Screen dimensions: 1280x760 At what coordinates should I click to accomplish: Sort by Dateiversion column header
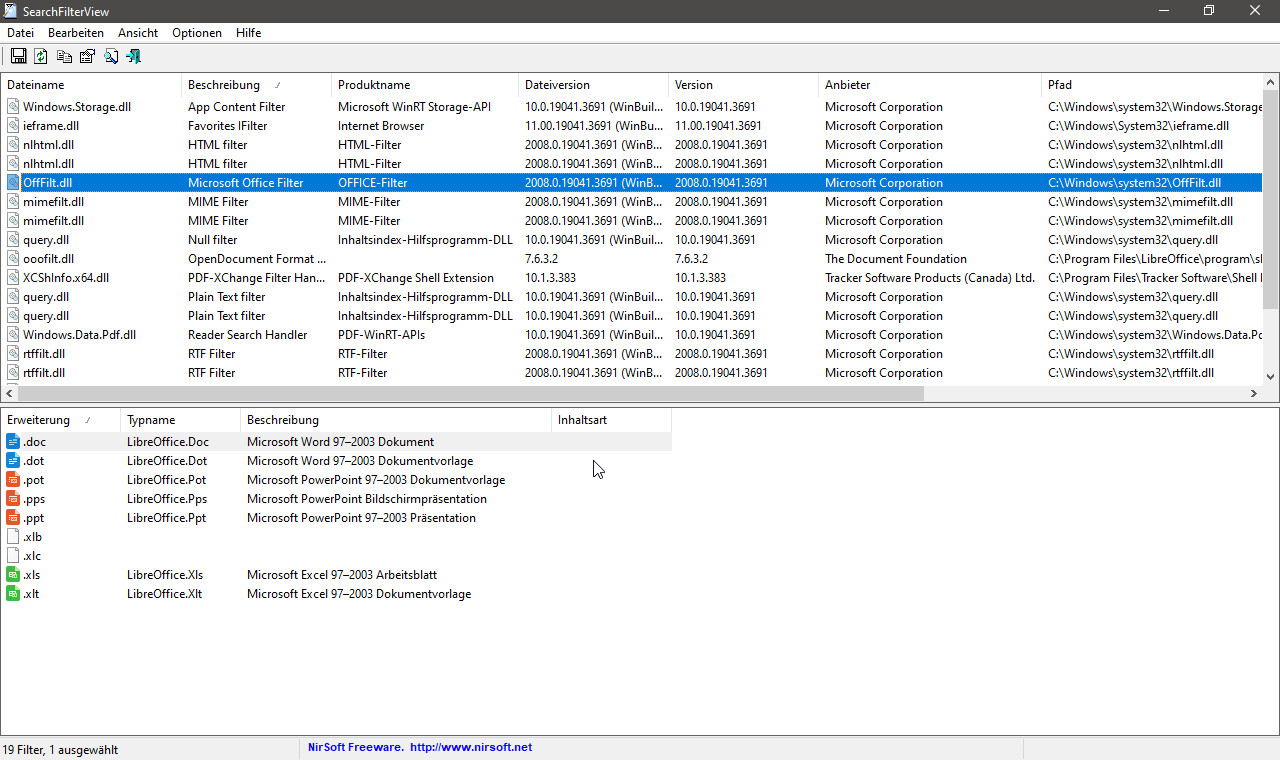click(x=593, y=85)
